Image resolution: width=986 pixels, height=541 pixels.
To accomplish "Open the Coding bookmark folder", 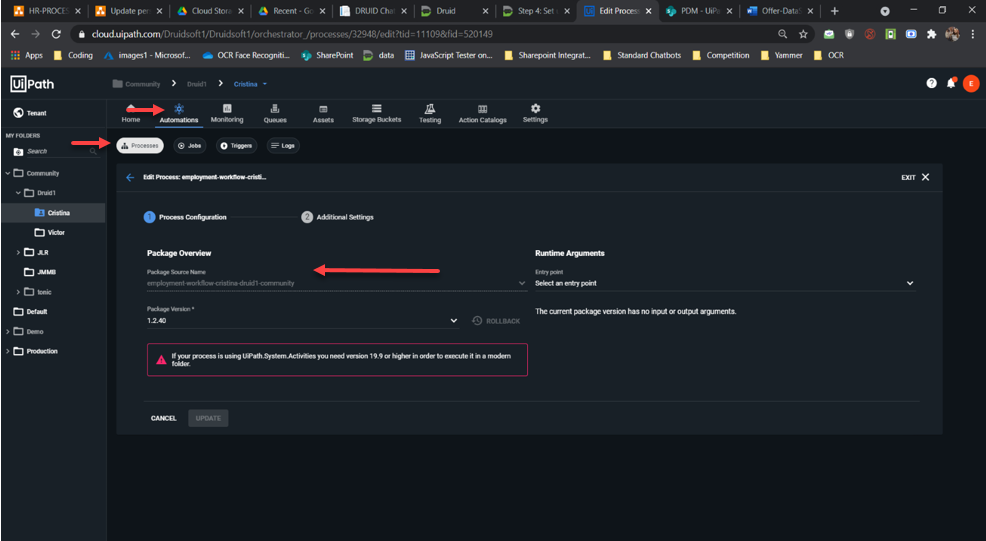I will tap(74, 55).
